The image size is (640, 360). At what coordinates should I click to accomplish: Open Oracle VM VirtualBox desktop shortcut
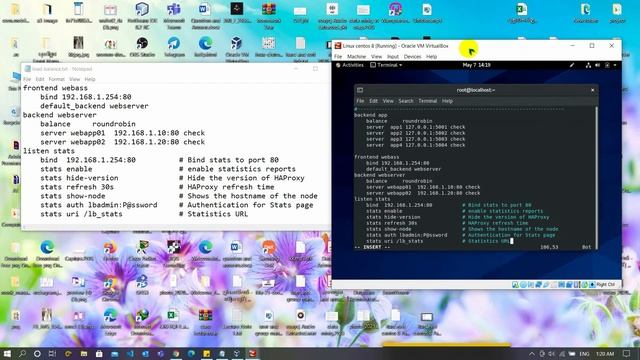[237, 48]
